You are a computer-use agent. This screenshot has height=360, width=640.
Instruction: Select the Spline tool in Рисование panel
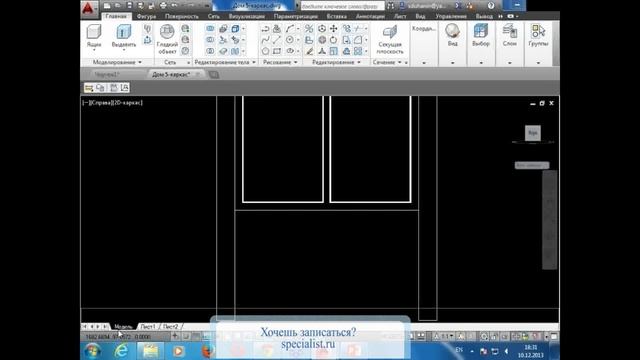pos(265,40)
